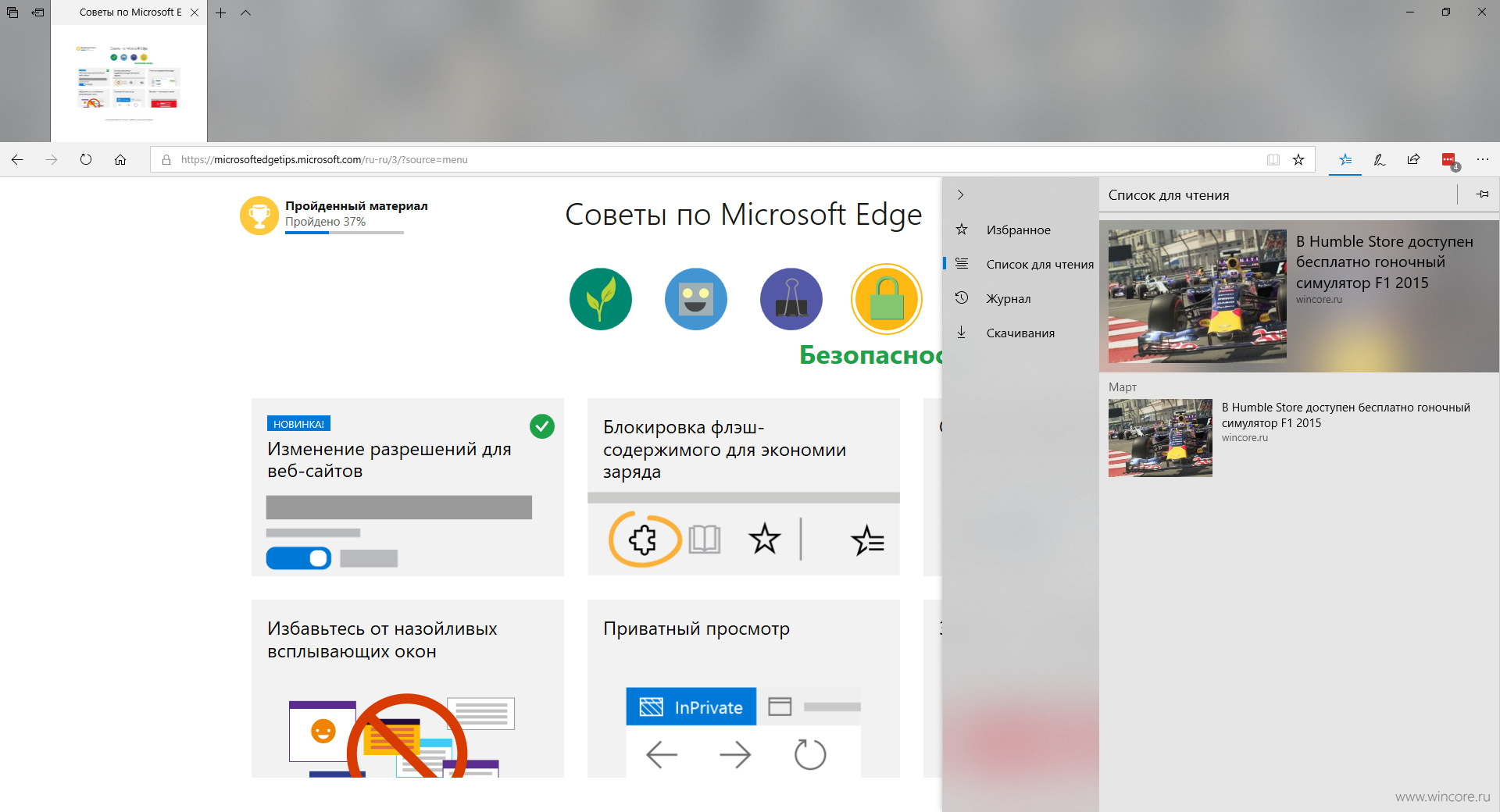Open a new tab with plus button
This screenshot has height=812, width=1500.
pyautogui.click(x=221, y=12)
